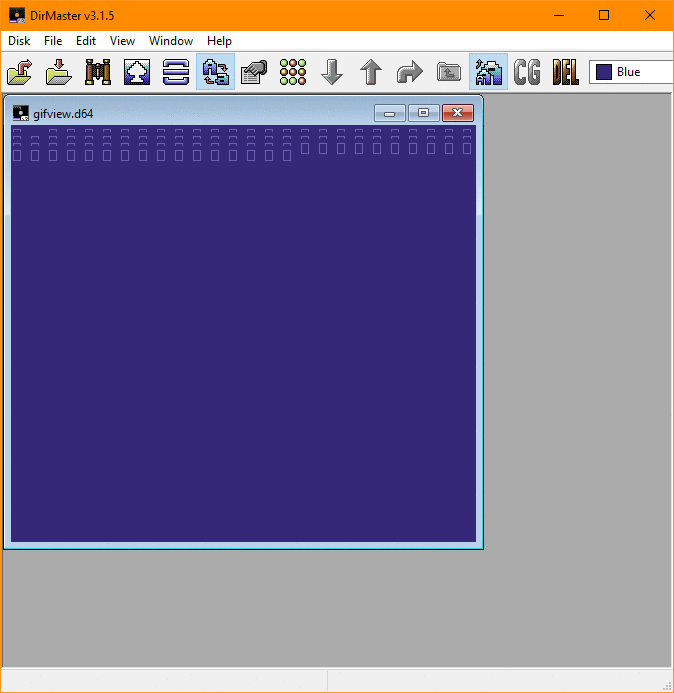This screenshot has height=693, width=674.
Task: Move entry down with down arrow
Action: pos(332,72)
